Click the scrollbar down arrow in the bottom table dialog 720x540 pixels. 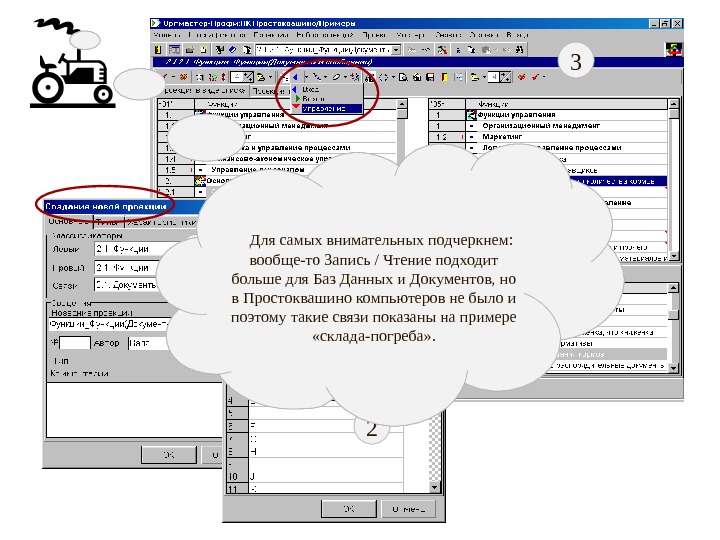(434, 488)
